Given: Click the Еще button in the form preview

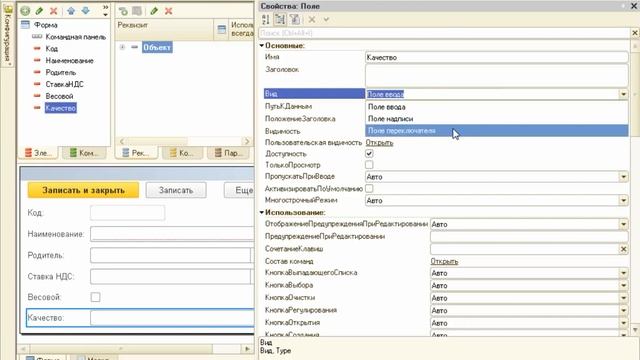Looking at the screenshot, I should tap(239, 191).
